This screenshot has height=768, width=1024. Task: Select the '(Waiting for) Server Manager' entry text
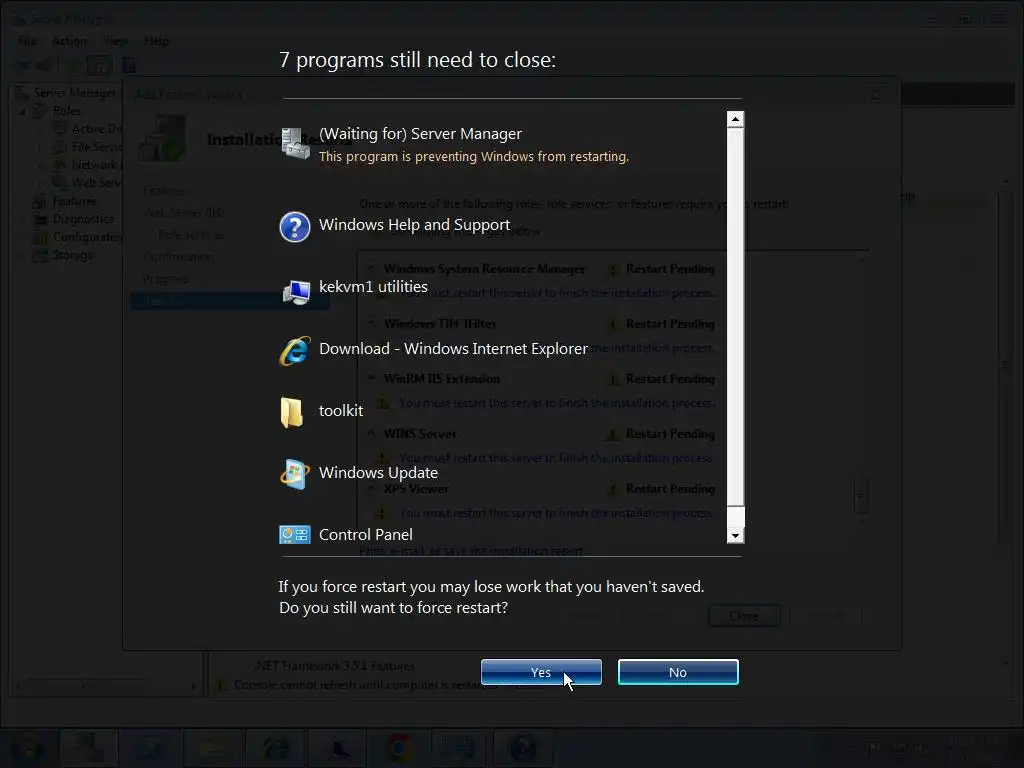pyautogui.click(x=420, y=134)
